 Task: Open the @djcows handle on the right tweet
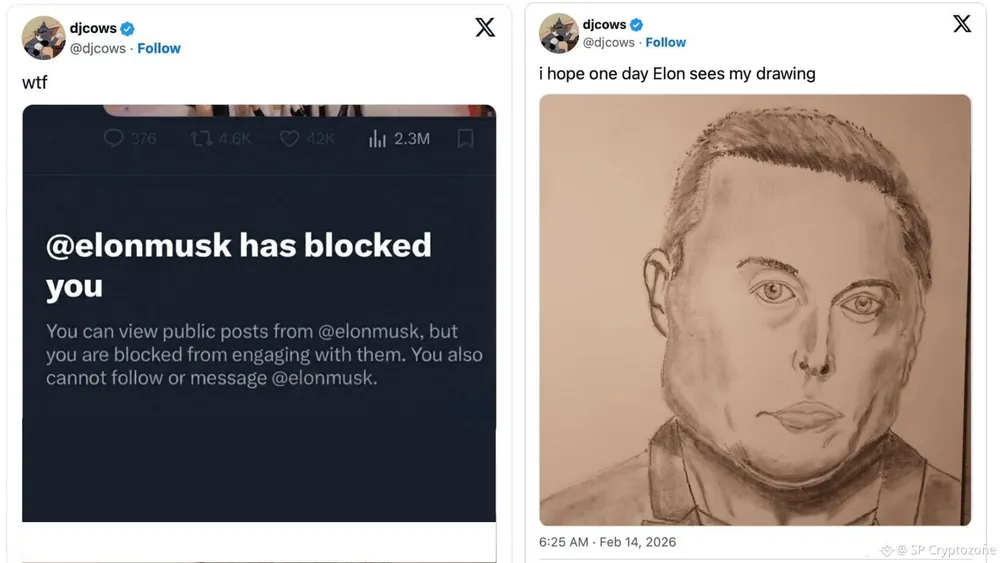[x=608, y=42]
